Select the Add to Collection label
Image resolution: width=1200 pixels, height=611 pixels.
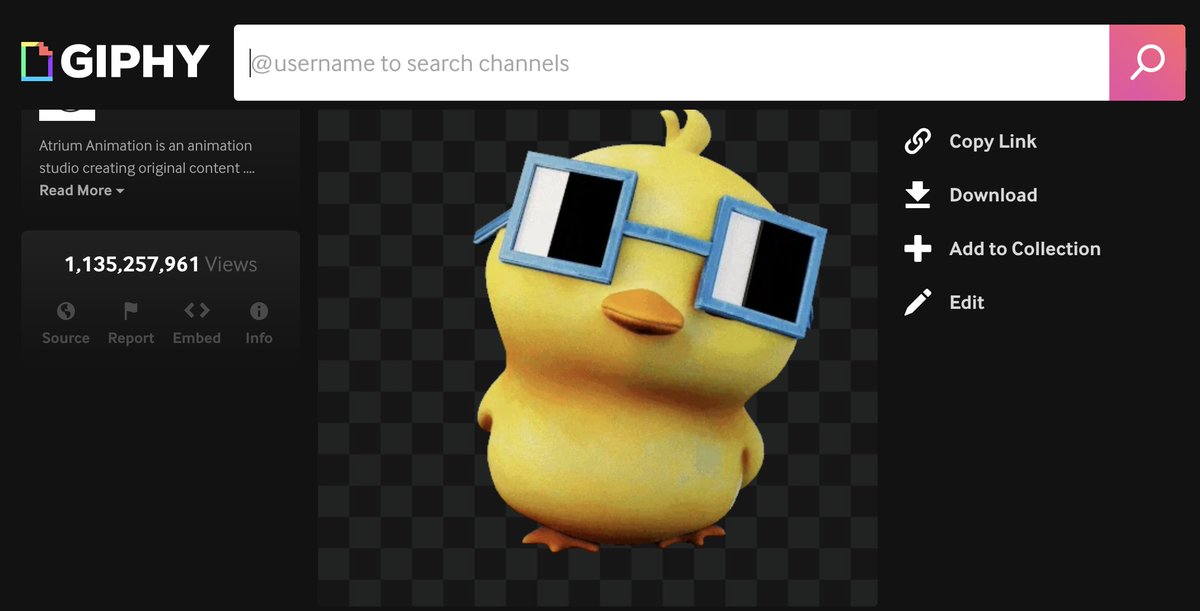1025,249
